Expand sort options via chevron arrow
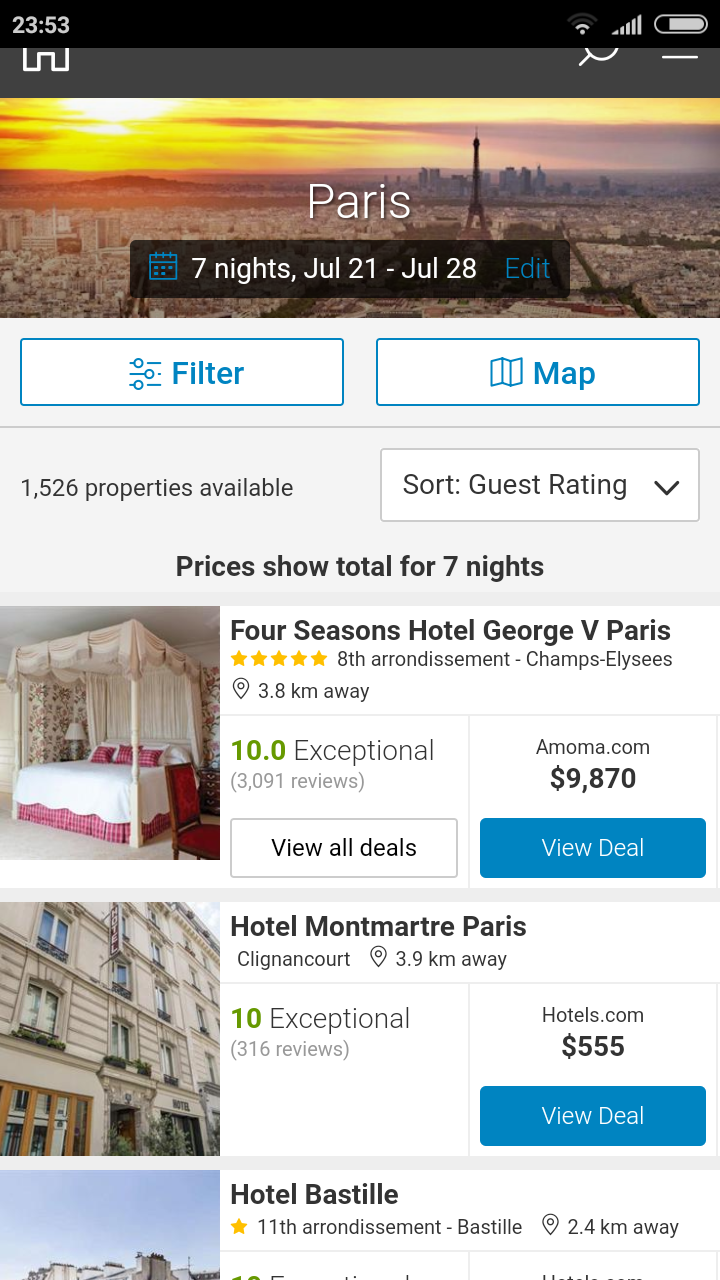 point(666,487)
